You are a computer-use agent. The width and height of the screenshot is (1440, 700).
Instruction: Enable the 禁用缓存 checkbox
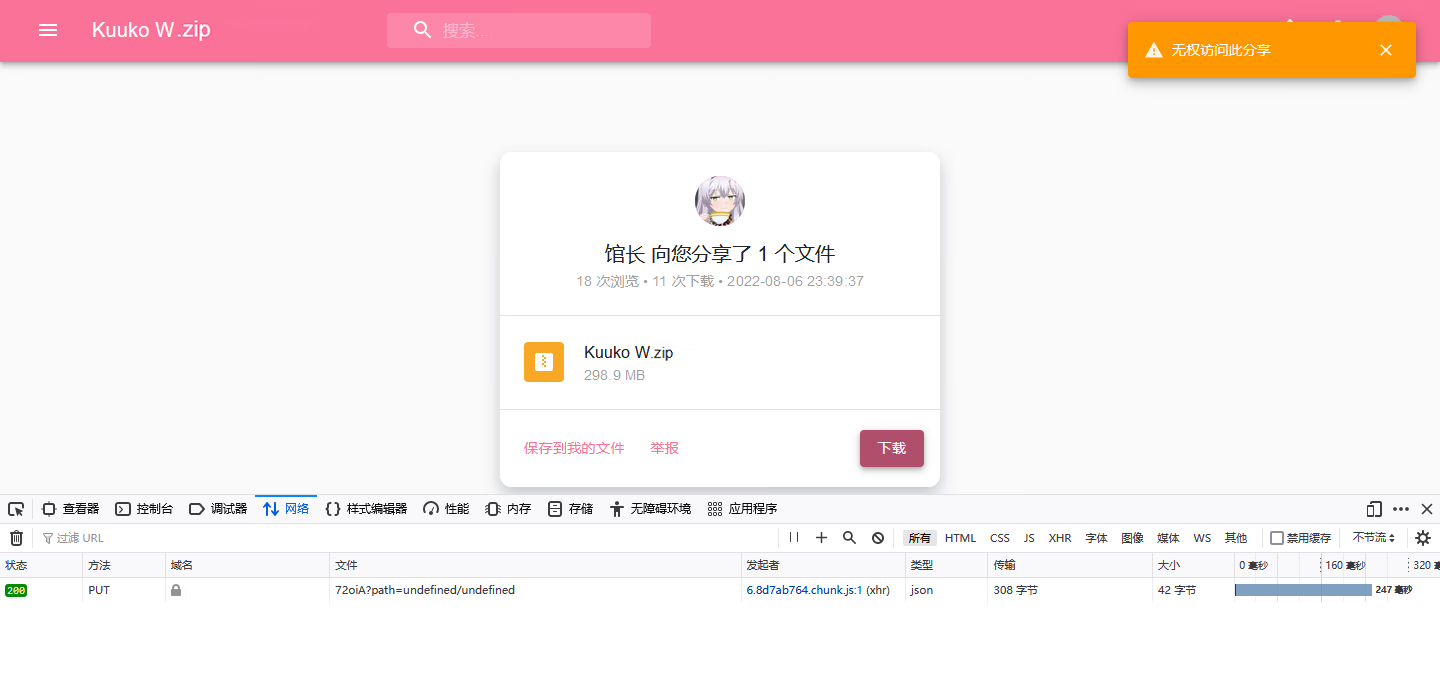pyautogui.click(x=1276, y=537)
